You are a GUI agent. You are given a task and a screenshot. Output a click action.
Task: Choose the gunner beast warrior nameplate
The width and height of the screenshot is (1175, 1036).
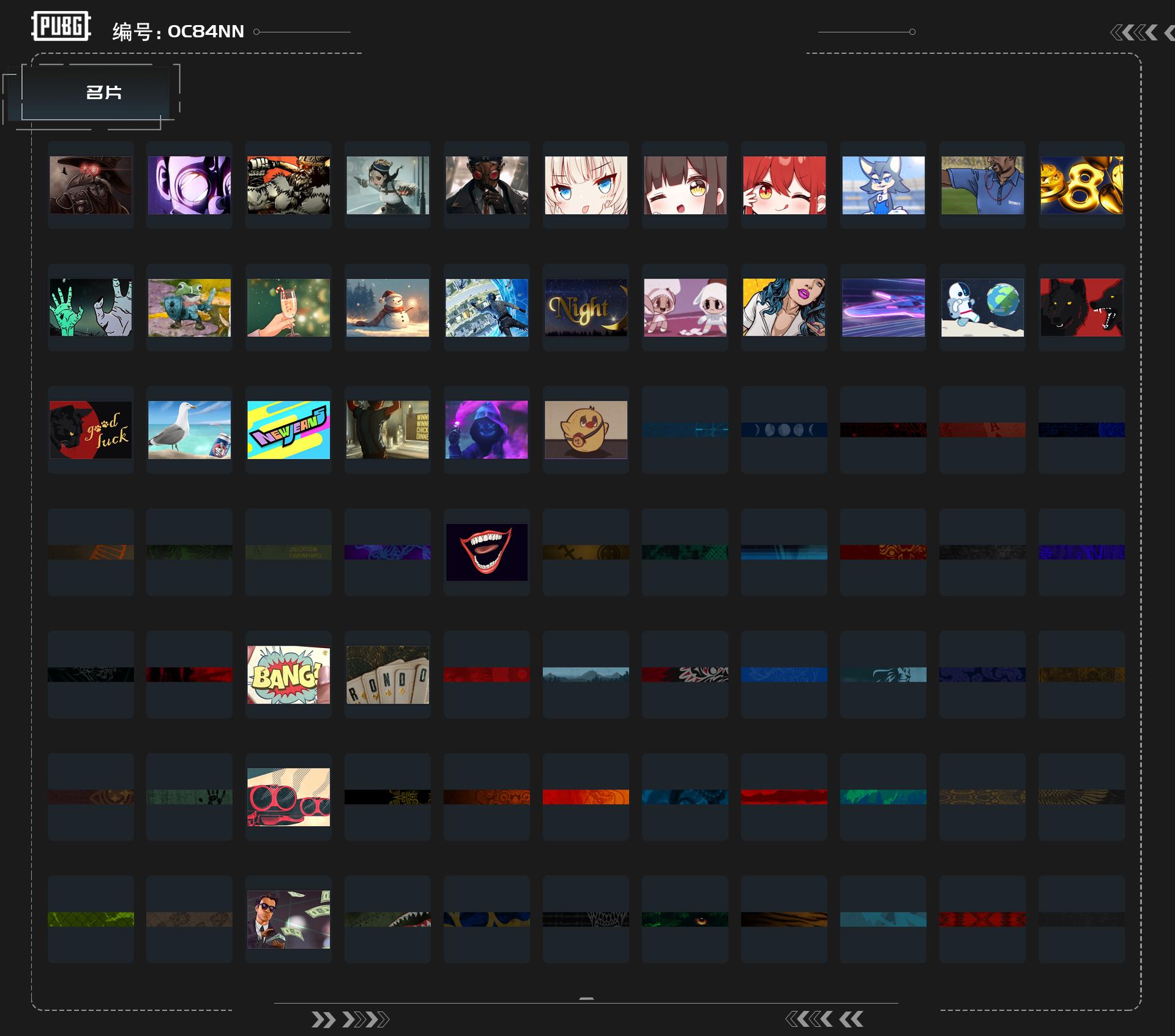(x=289, y=185)
